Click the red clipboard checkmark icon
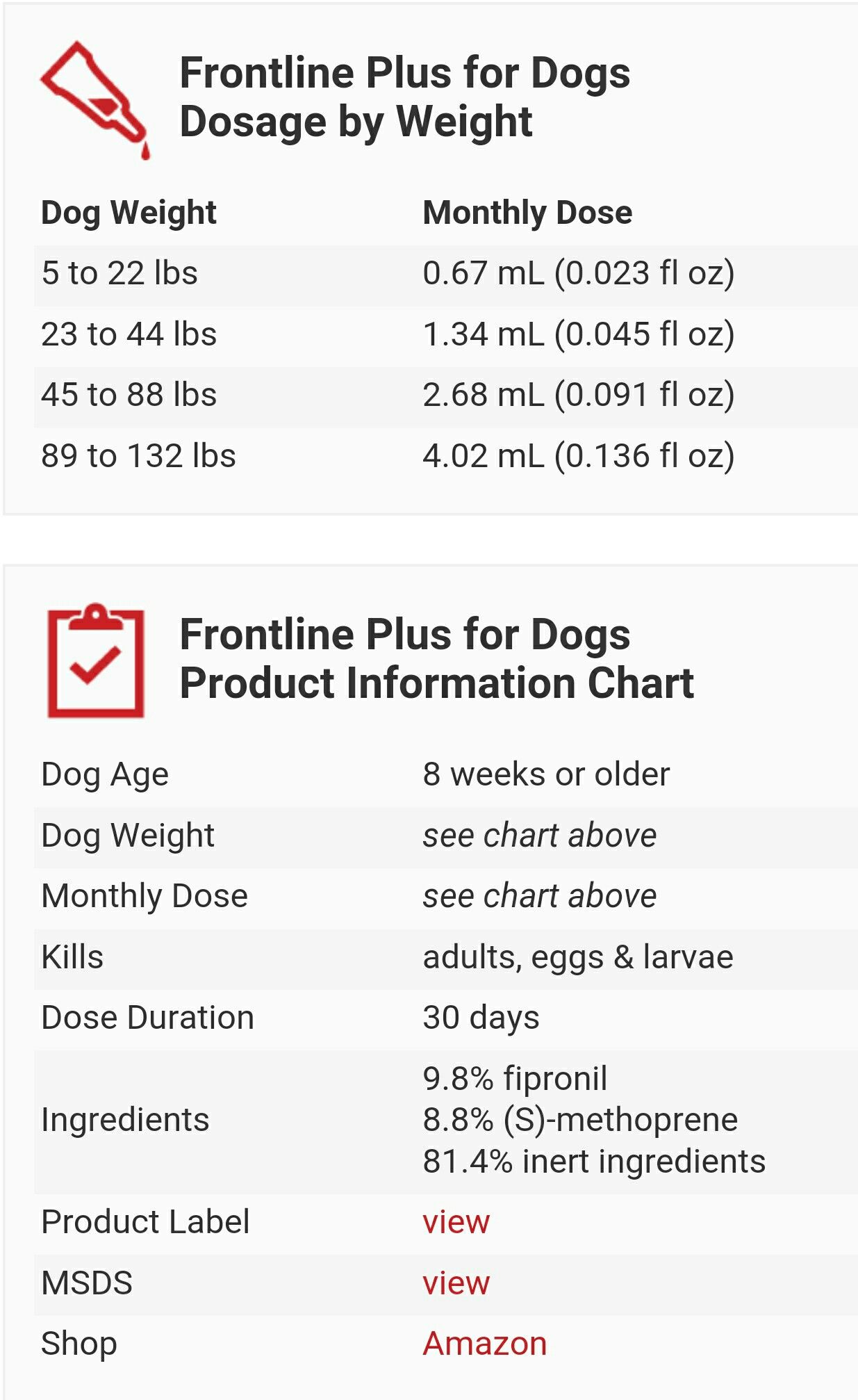The width and height of the screenshot is (858, 1400). click(95, 660)
